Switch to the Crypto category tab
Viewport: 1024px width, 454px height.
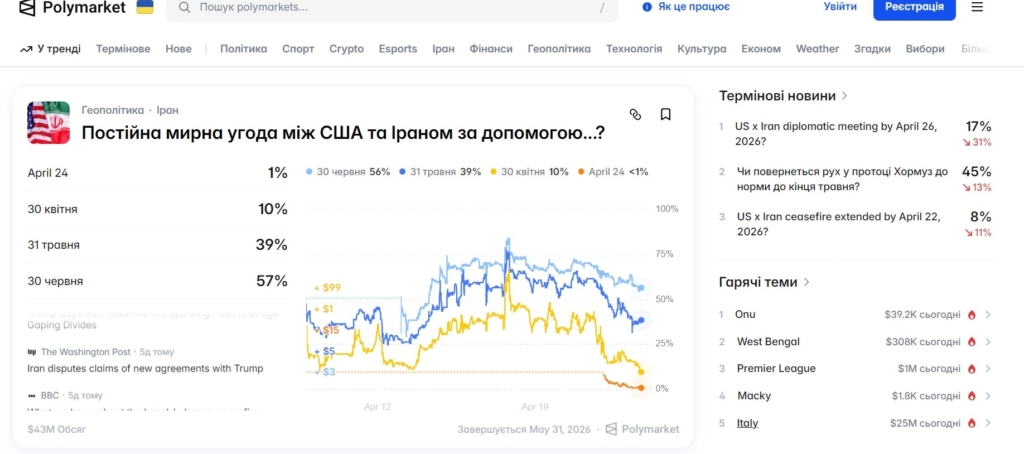pos(346,49)
